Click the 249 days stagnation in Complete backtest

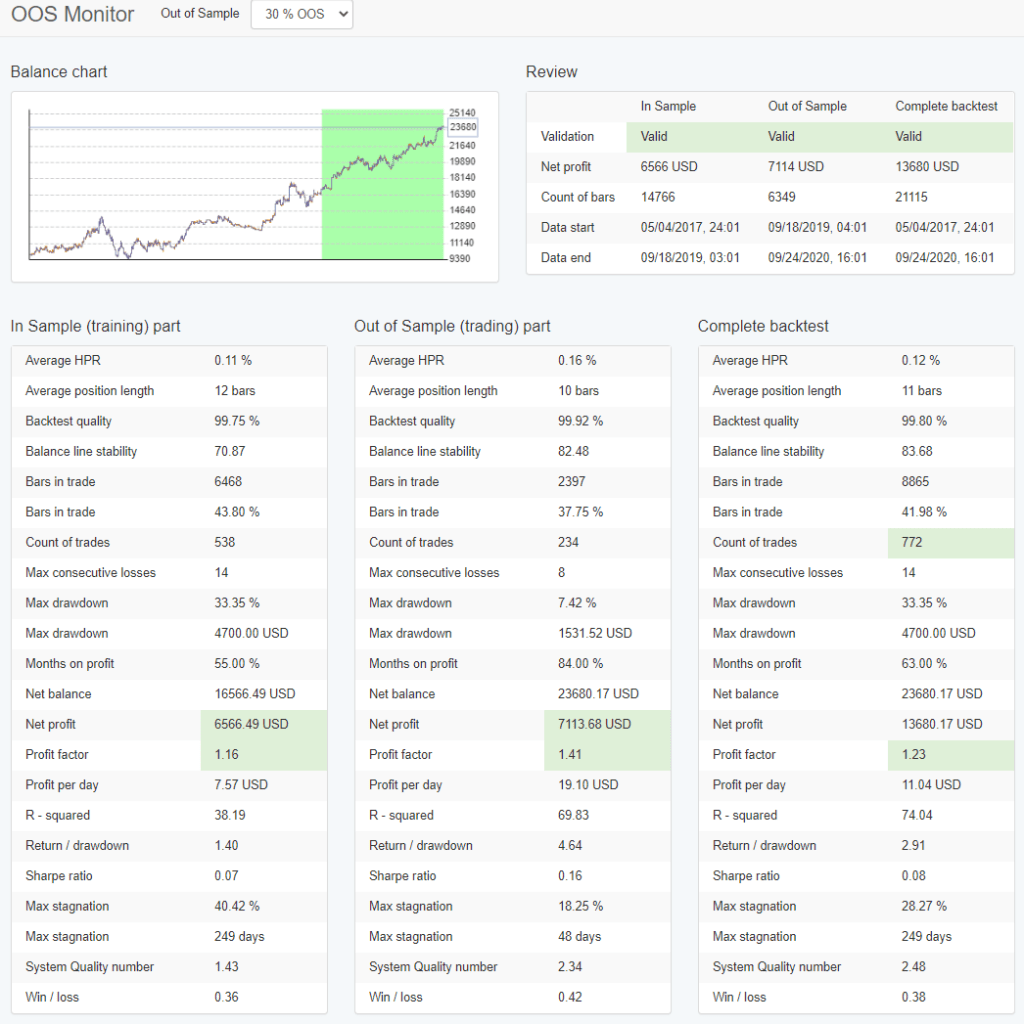click(x=926, y=936)
